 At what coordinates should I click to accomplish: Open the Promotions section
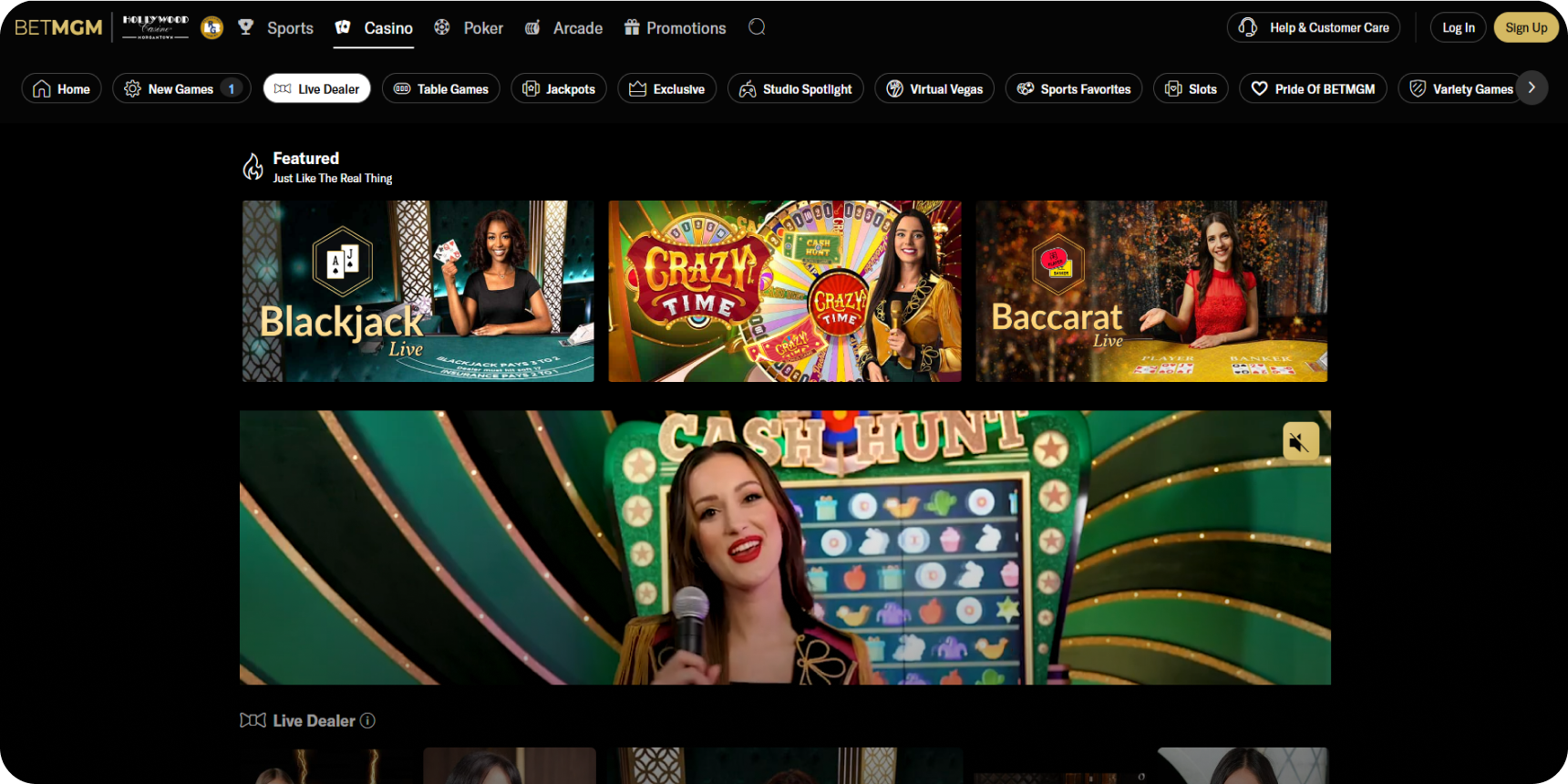[675, 28]
